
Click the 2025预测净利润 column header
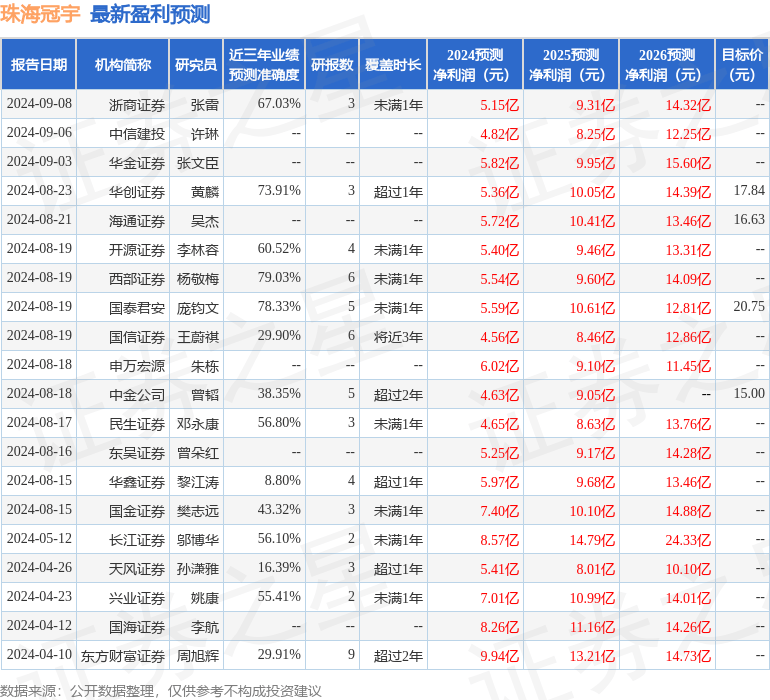571,64
